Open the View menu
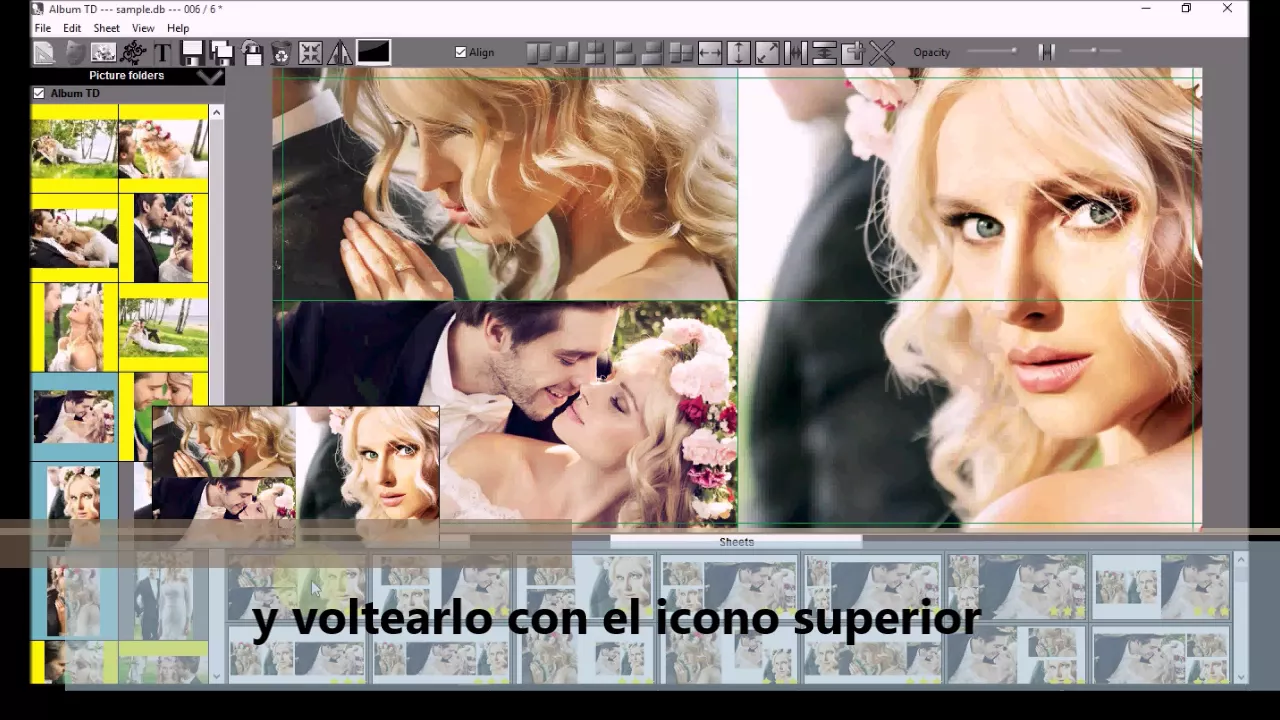1280x720 pixels. [x=143, y=28]
